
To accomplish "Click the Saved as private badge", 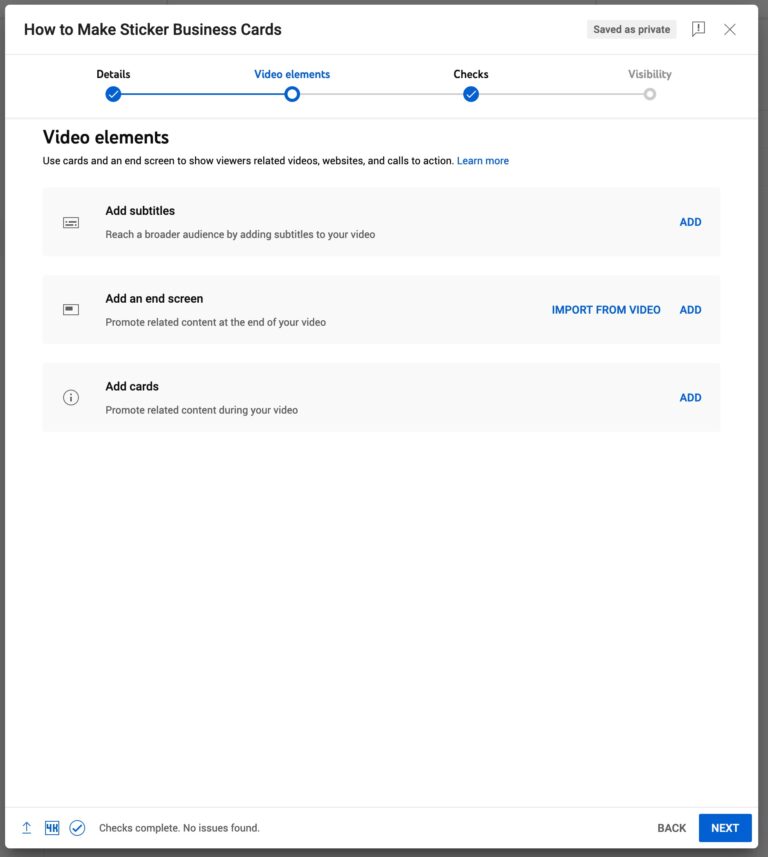I will click(630, 29).
